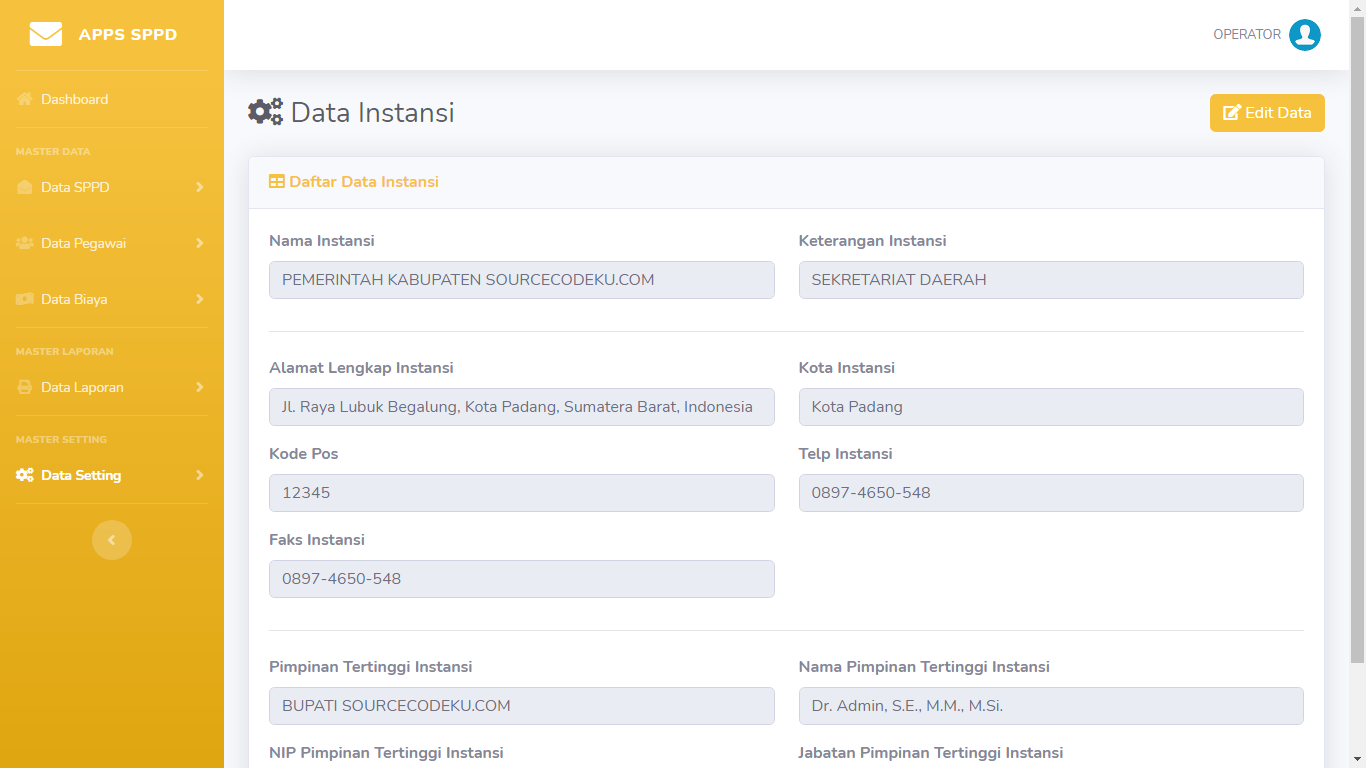This screenshot has width=1366, height=768.
Task: Open the OPERATOR user avatar icon
Action: pyautogui.click(x=1305, y=35)
